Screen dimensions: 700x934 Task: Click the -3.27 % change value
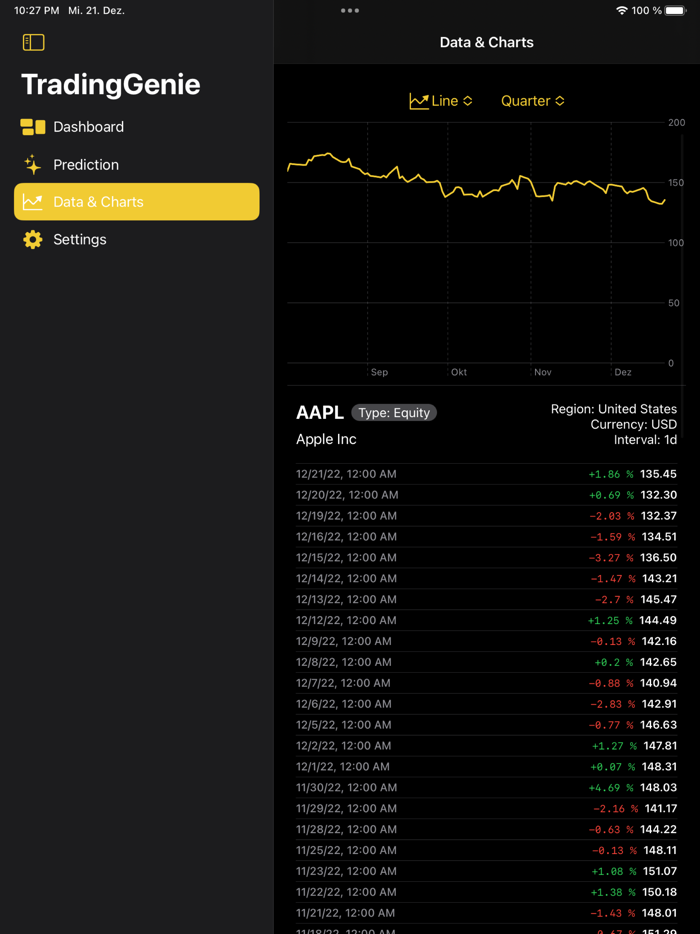pos(612,558)
